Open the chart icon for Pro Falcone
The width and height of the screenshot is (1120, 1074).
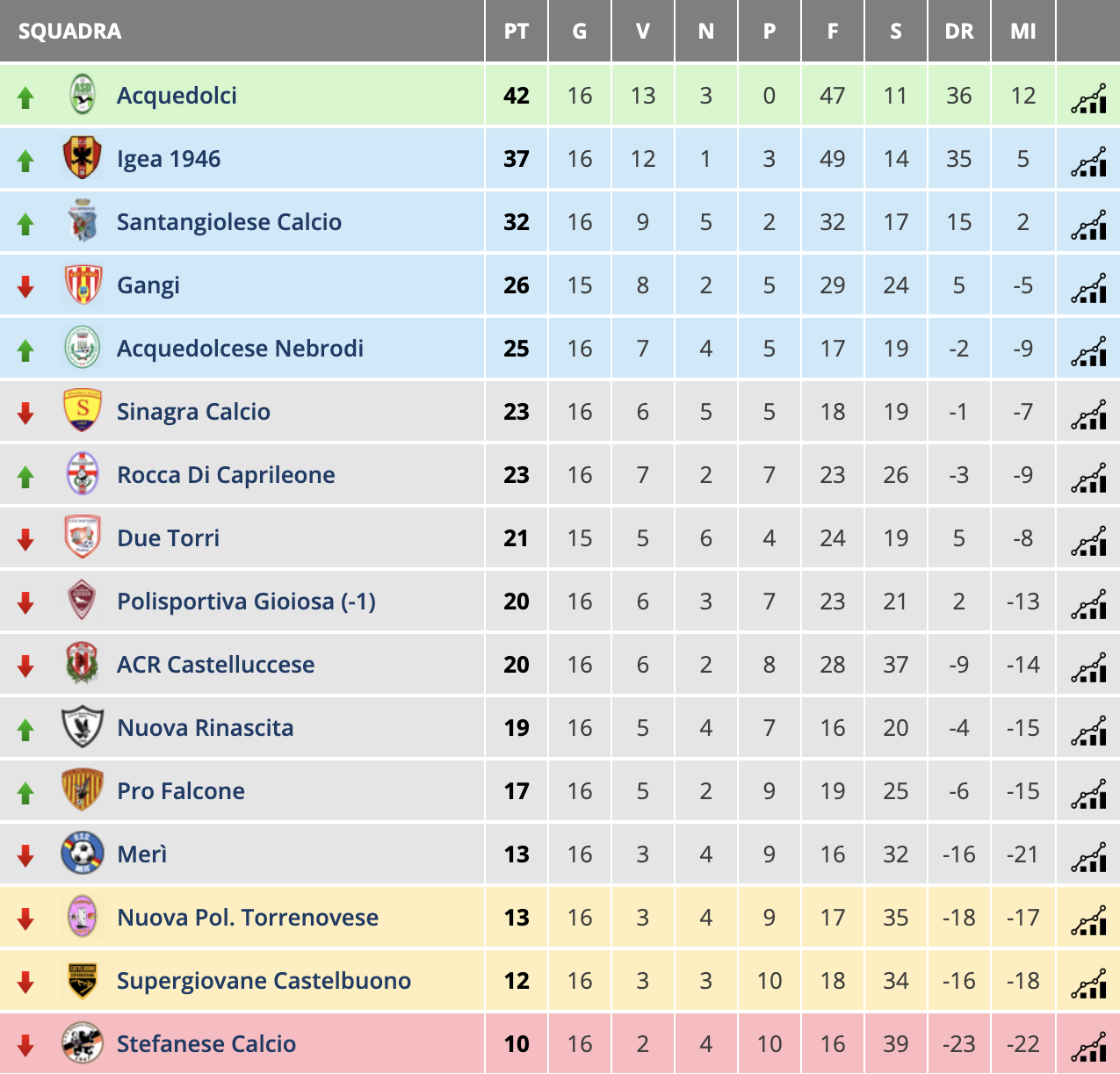click(x=1088, y=794)
